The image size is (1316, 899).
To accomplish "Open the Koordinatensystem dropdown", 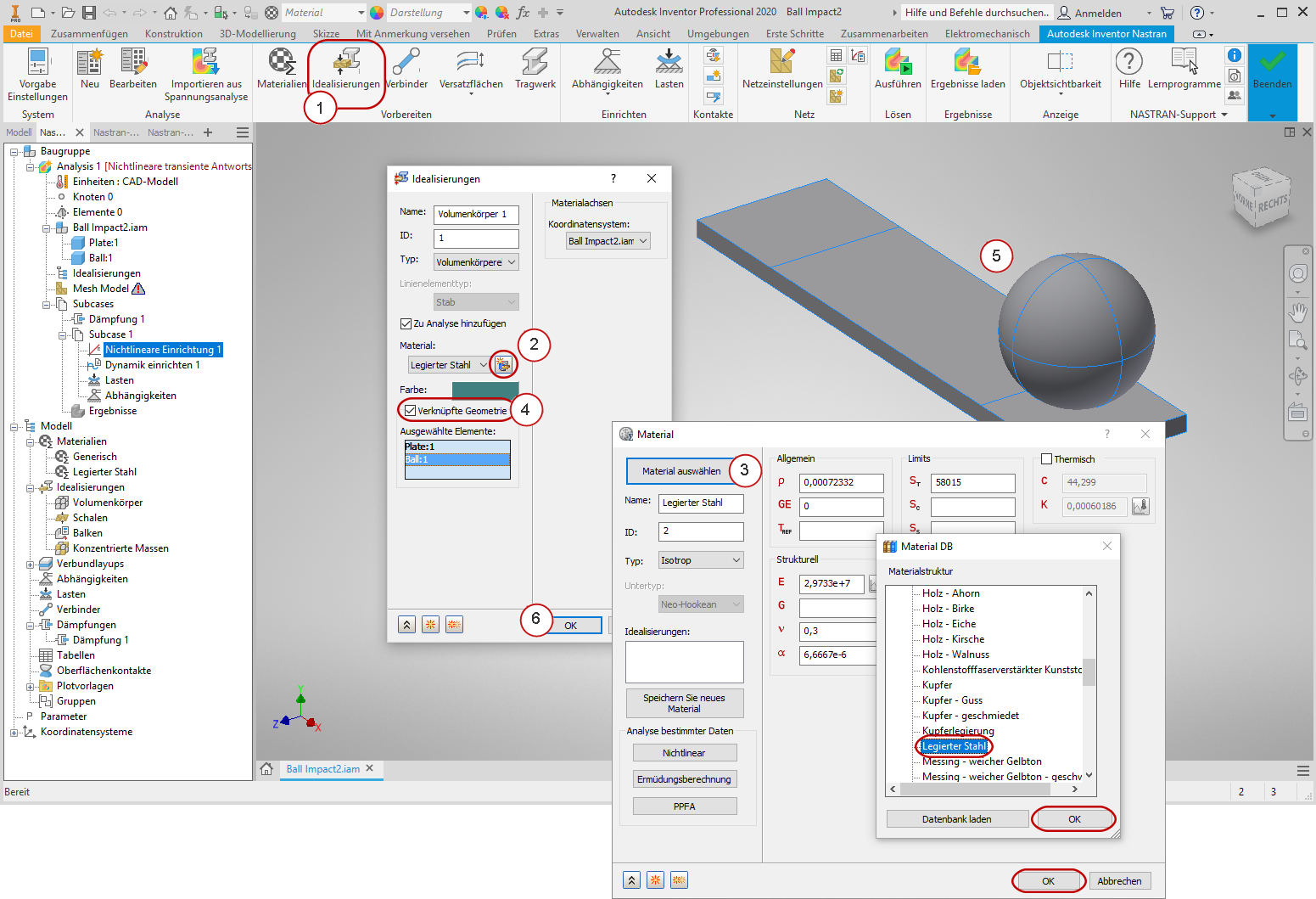I will pyautogui.click(x=608, y=241).
